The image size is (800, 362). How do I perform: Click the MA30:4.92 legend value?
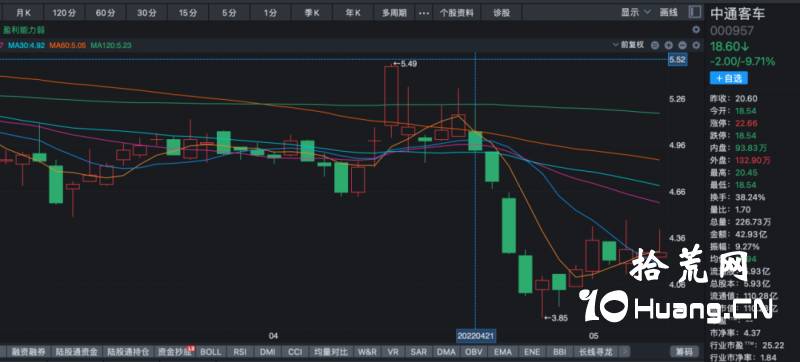click(x=27, y=45)
